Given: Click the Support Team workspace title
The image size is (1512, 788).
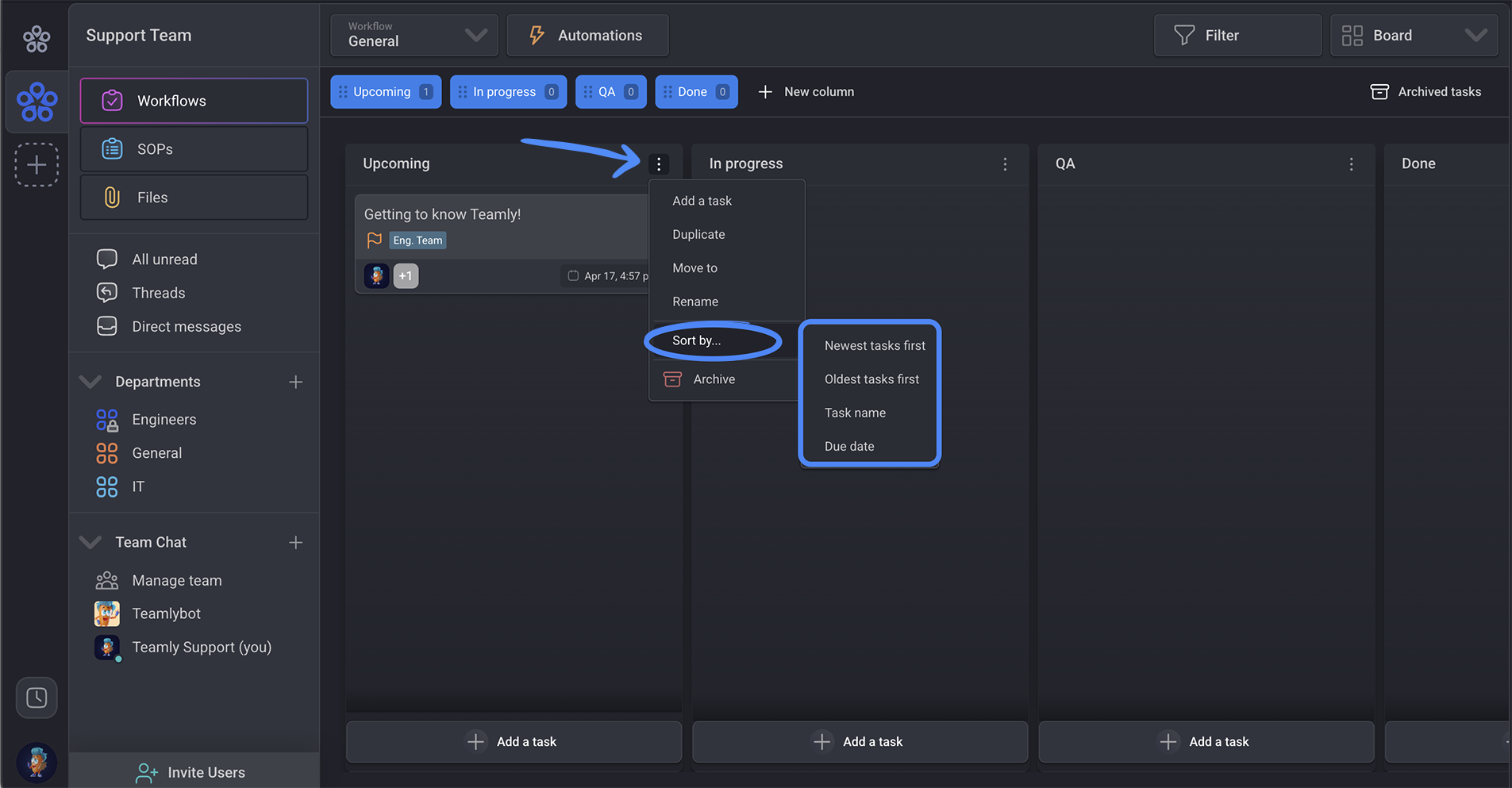Looking at the screenshot, I should click(139, 35).
